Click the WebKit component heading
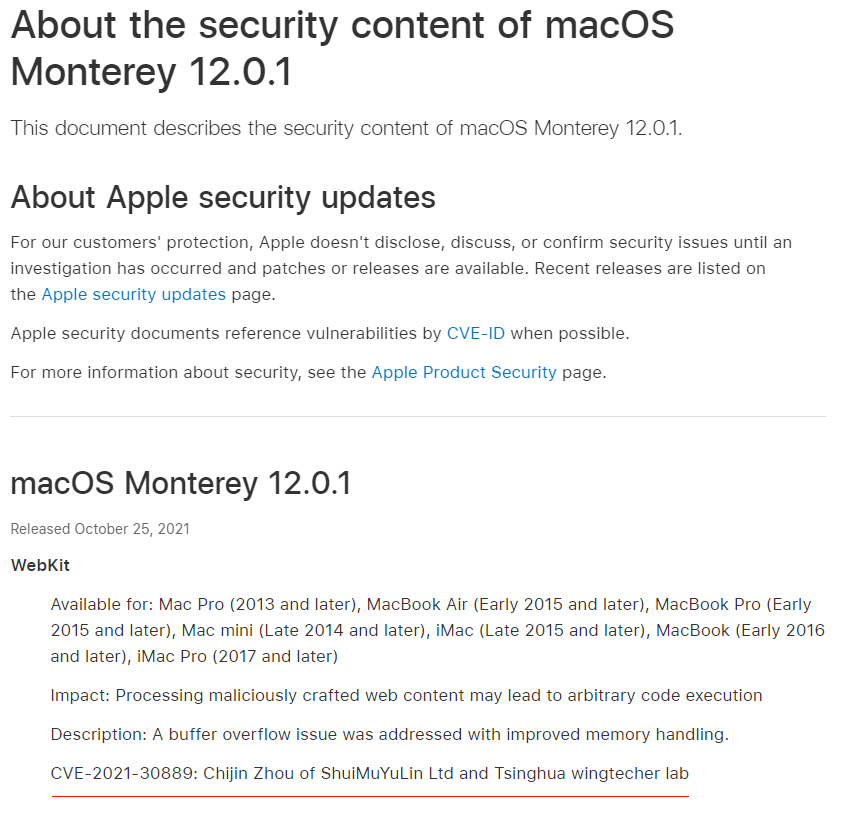 click(40, 565)
